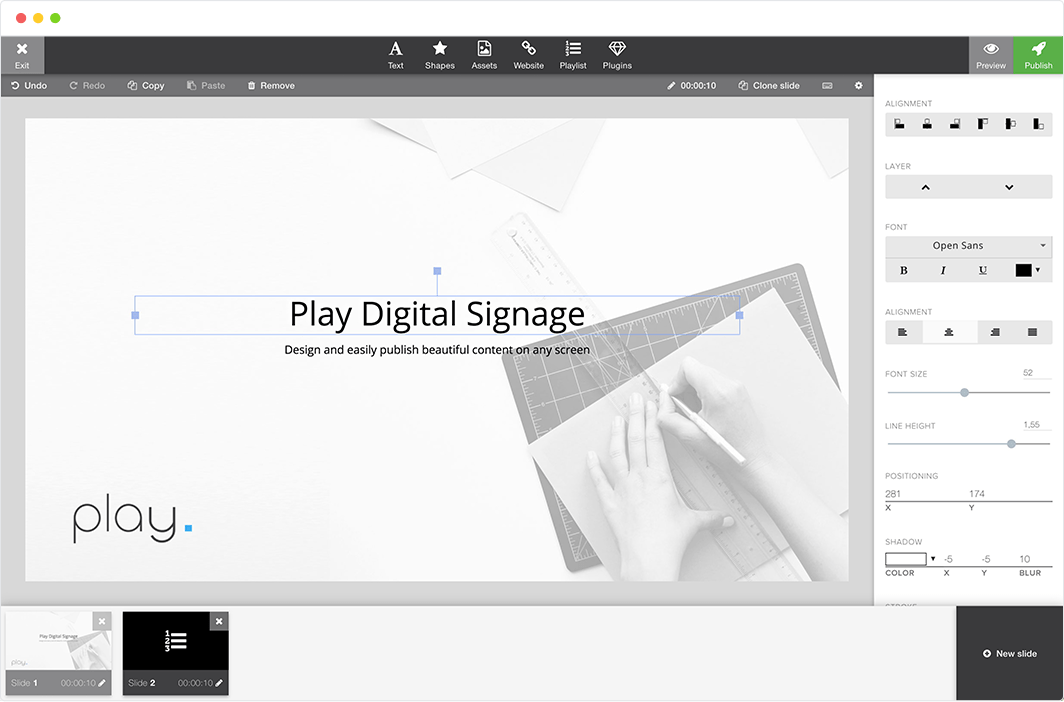Click the Preview button
1064x702 pixels.
click(x=991, y=55)
